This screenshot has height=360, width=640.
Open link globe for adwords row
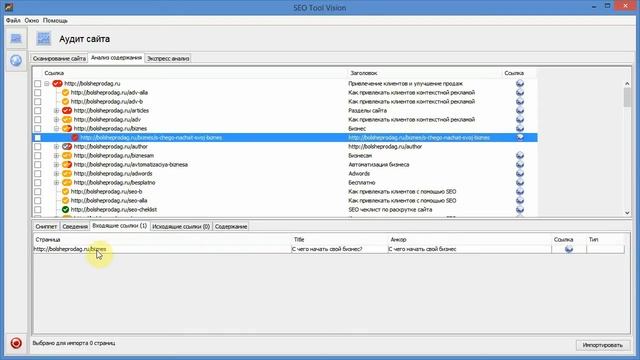[520, 173]
